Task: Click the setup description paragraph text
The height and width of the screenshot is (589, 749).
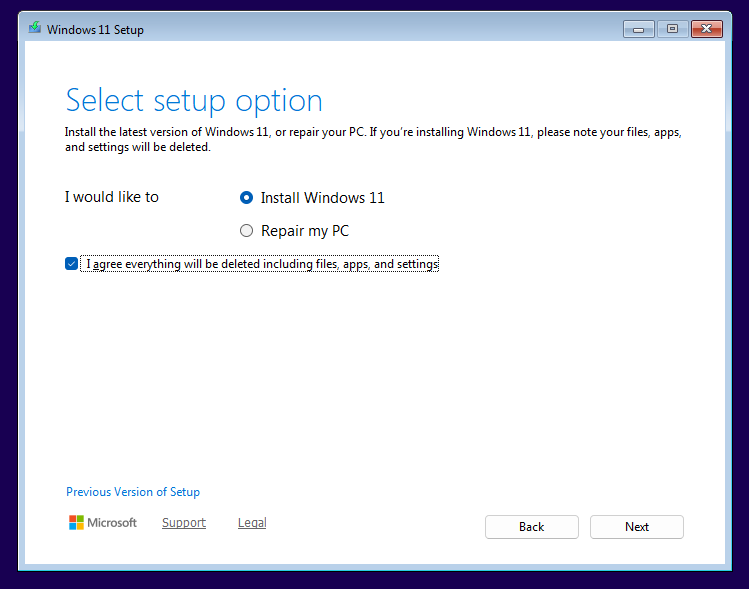Action: [378, 139]
